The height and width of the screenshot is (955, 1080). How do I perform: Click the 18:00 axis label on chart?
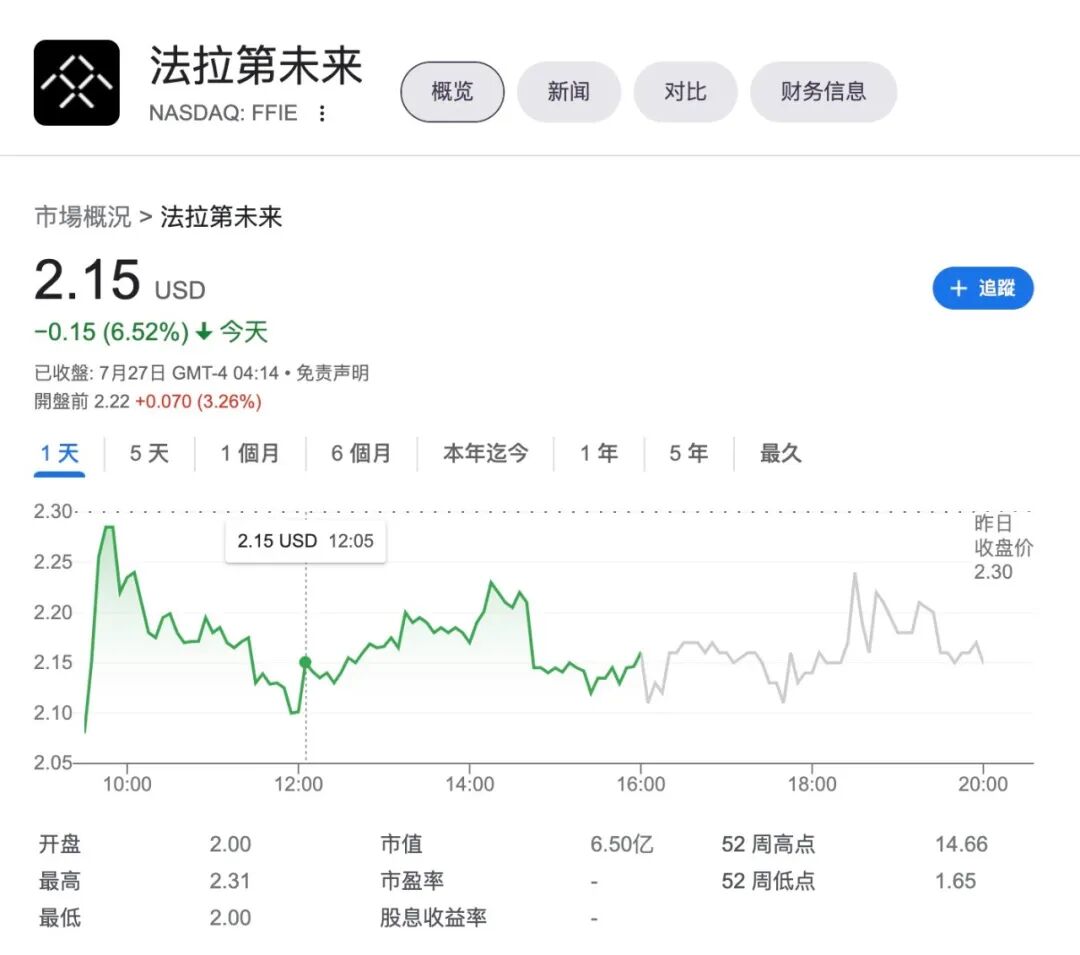(x=812, y=784)
